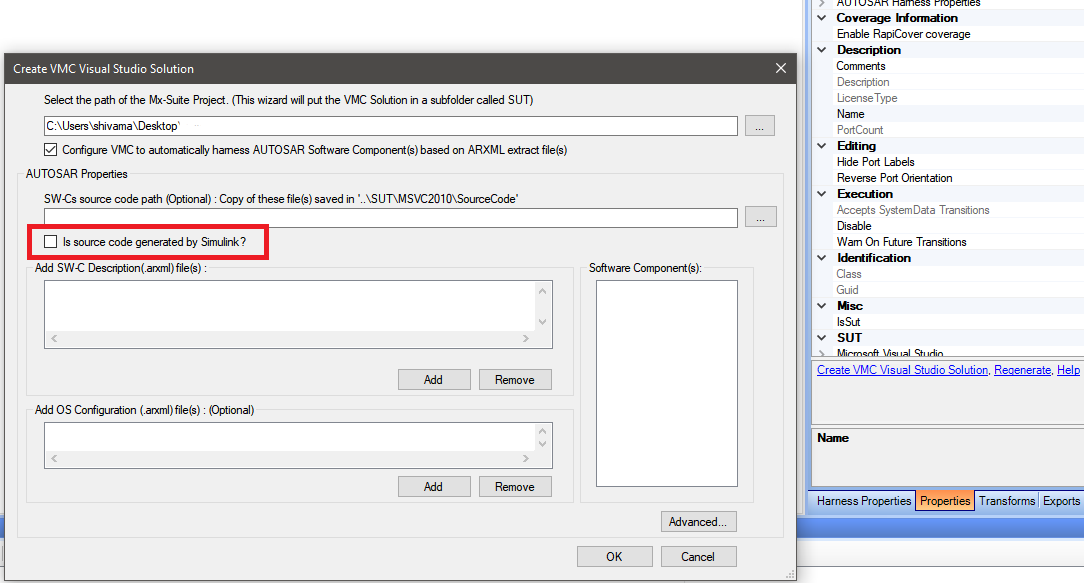Viewport: 1084px width, 583px height.
Task: Select Warn On Future Transitions property
Action: tap(901, 241)
